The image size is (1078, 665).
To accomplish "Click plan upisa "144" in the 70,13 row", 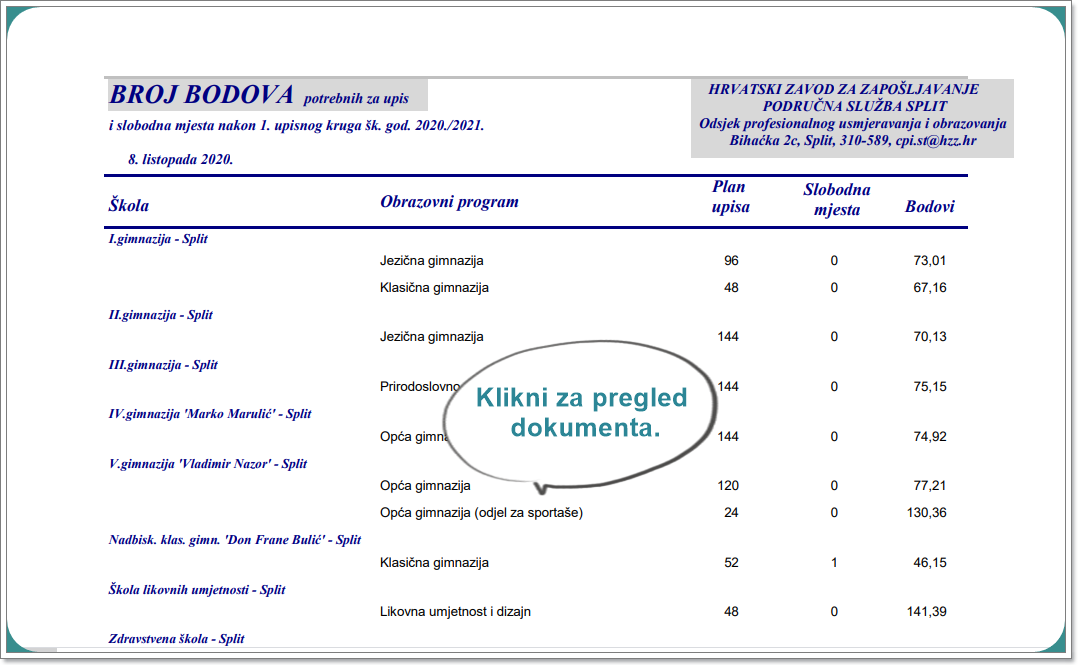I will 728,336.
